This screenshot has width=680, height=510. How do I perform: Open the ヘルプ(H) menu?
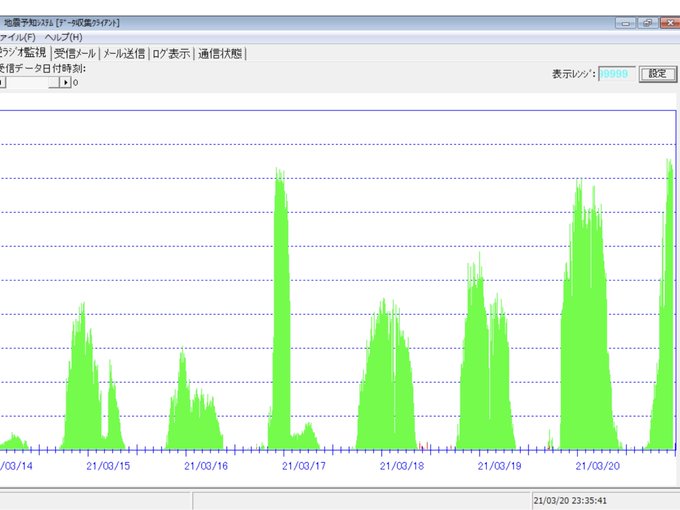[x=63, y=37]
